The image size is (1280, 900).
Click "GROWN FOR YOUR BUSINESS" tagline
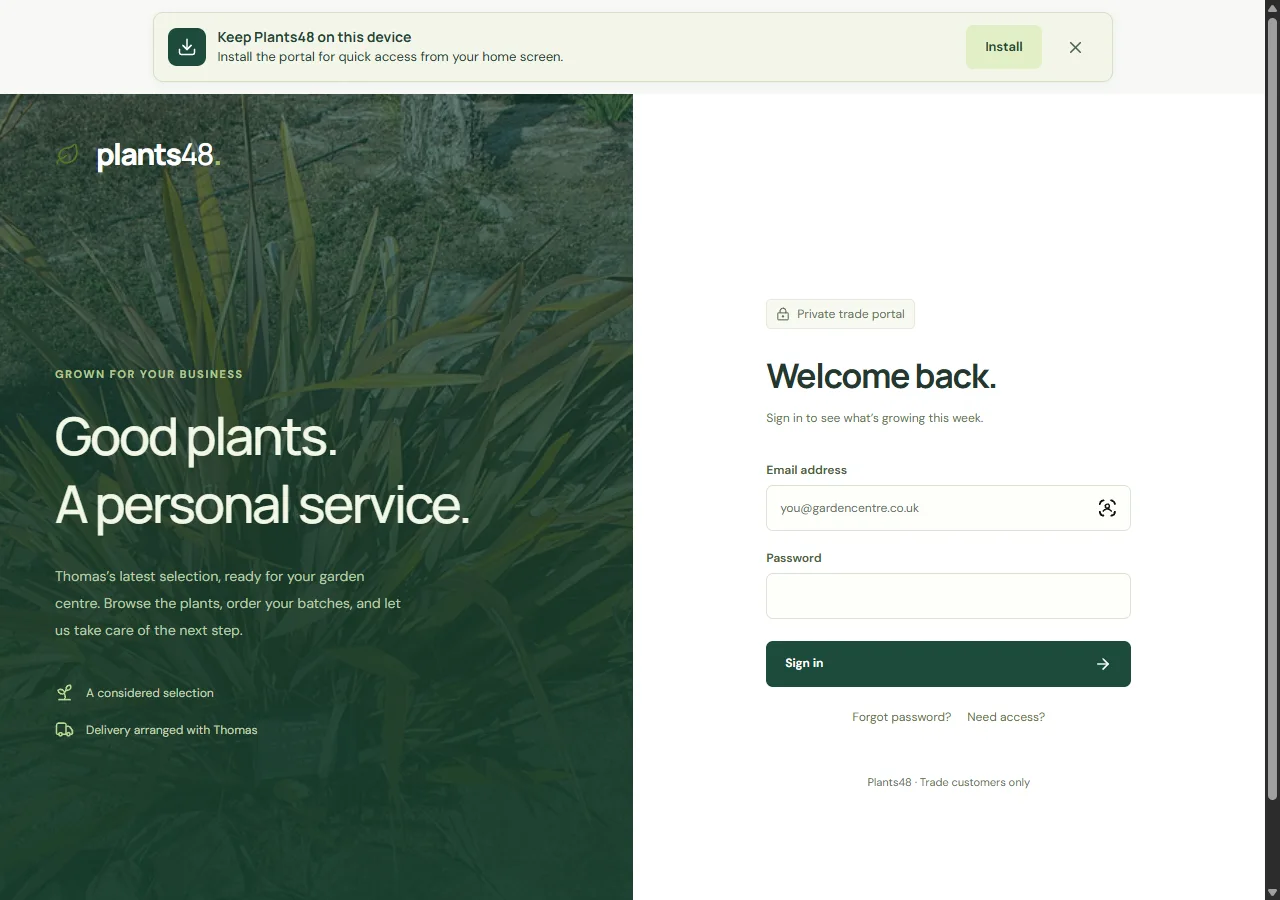pyautogui.click(x=149, y=374)
